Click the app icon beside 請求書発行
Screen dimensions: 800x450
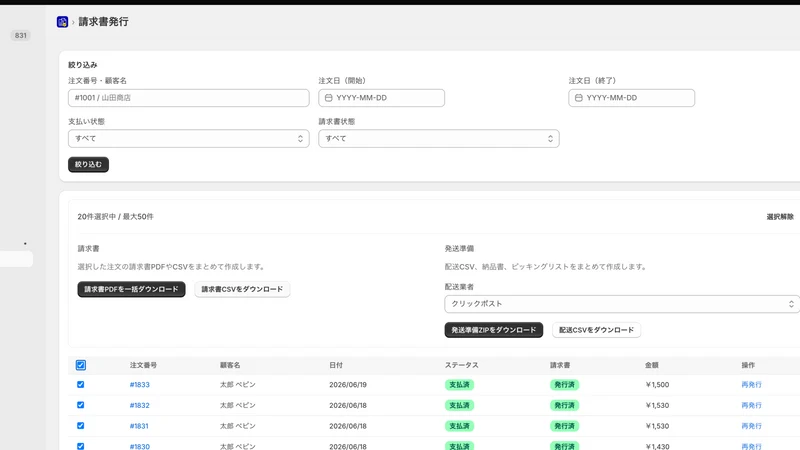click(x=62, y=22)
